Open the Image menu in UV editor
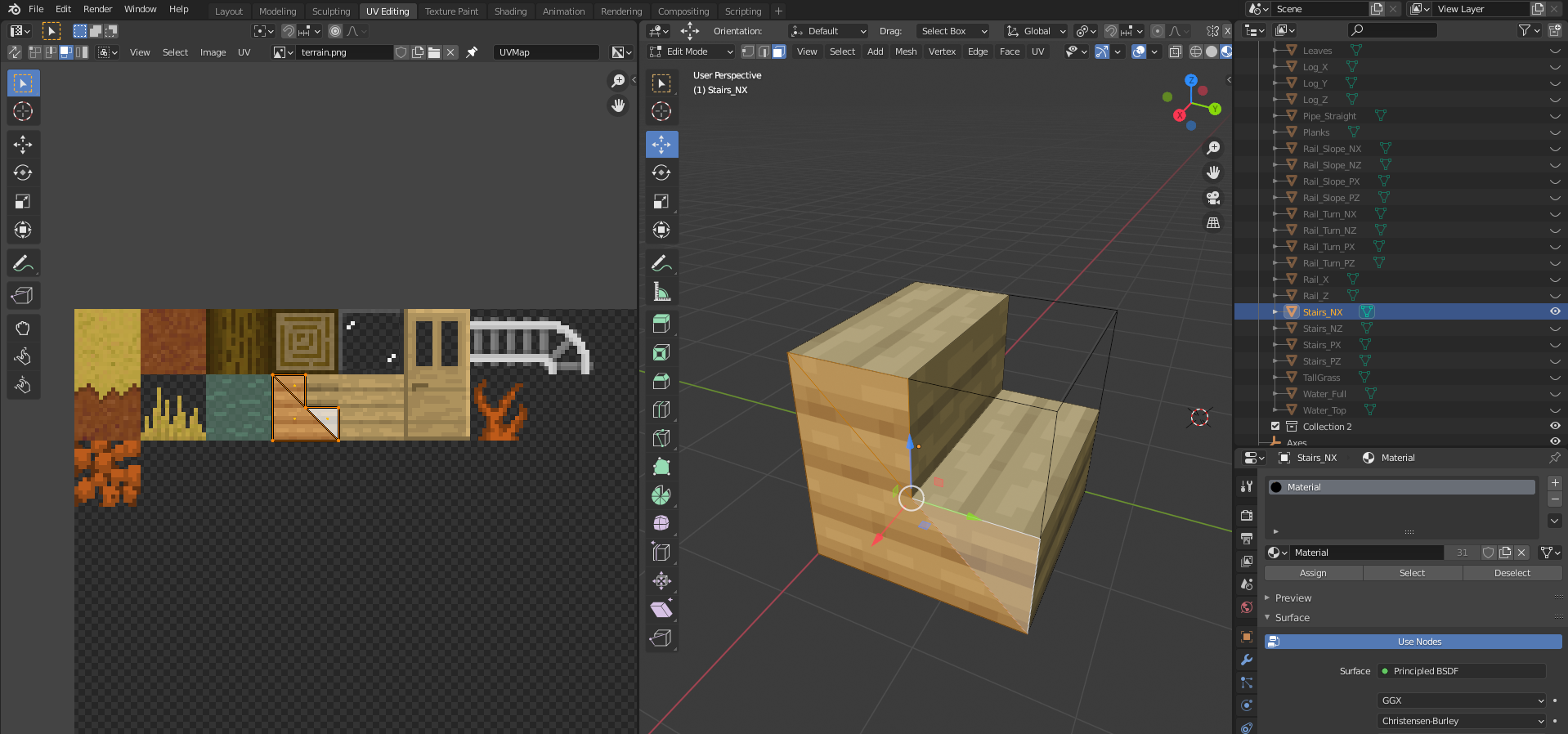 213,52
